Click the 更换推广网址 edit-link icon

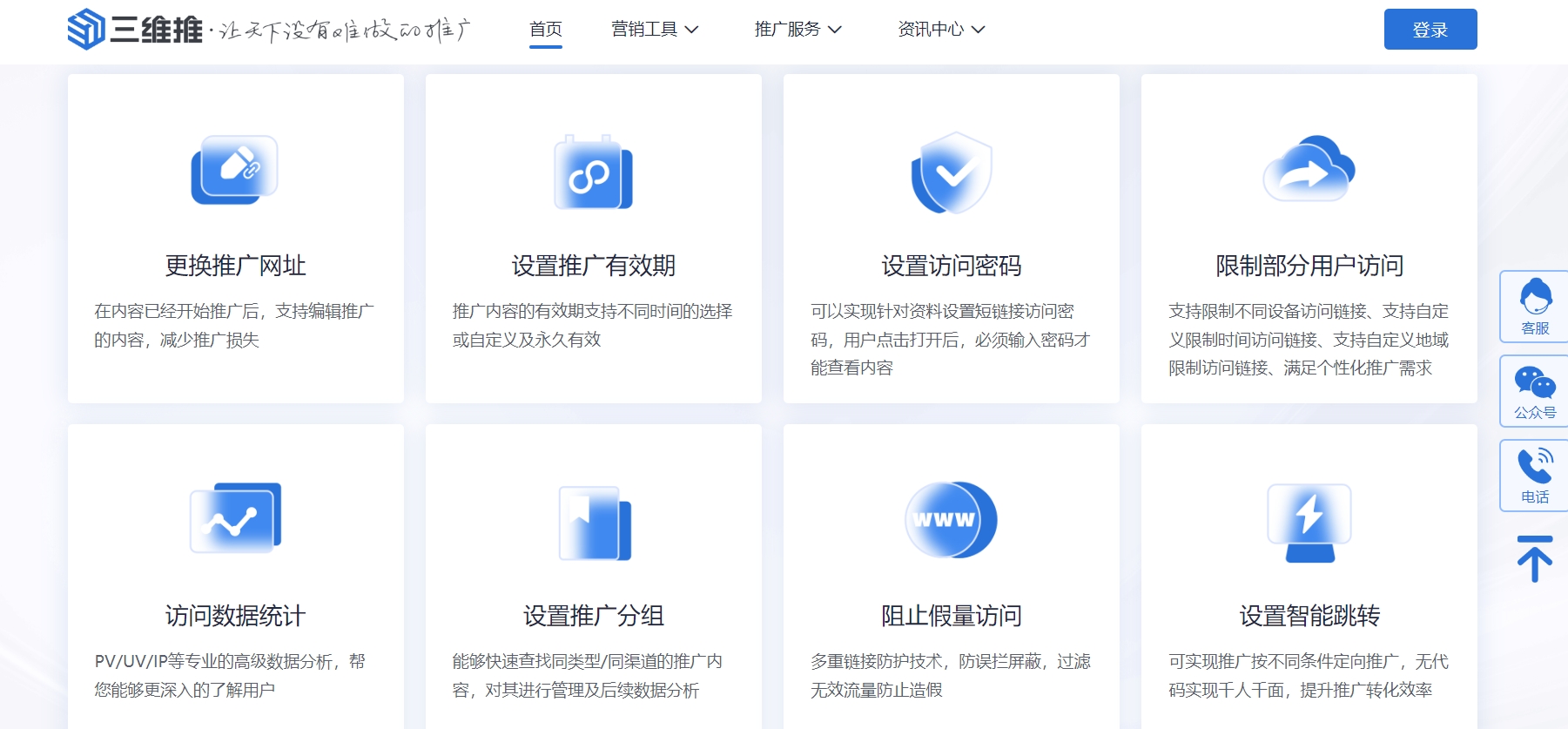pyautogui.click(x=234, y=170)
